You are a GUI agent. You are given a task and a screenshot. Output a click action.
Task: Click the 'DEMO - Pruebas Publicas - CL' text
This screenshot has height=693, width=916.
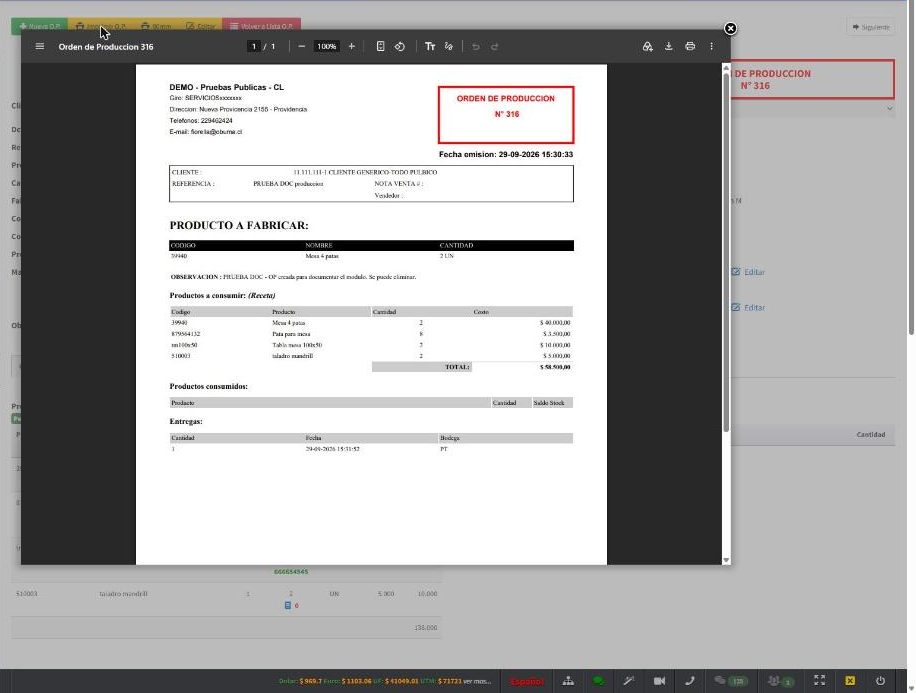pyautogui.click(x=227, y=87)
